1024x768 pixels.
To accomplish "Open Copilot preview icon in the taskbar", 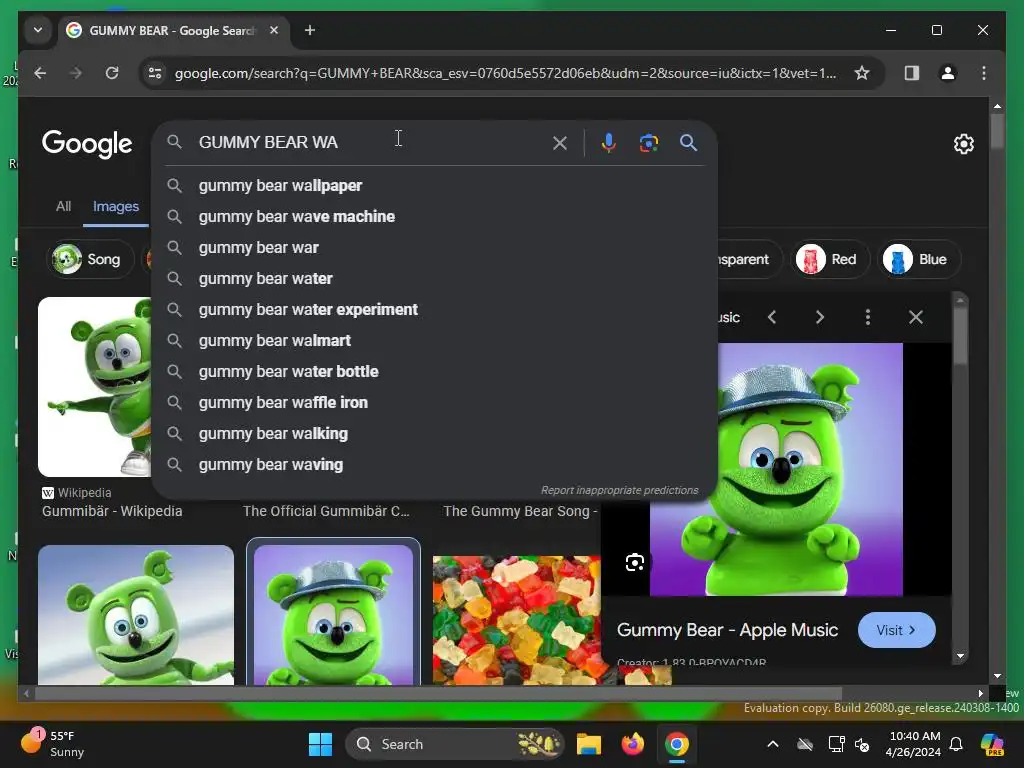I will [x=992, y=744].
